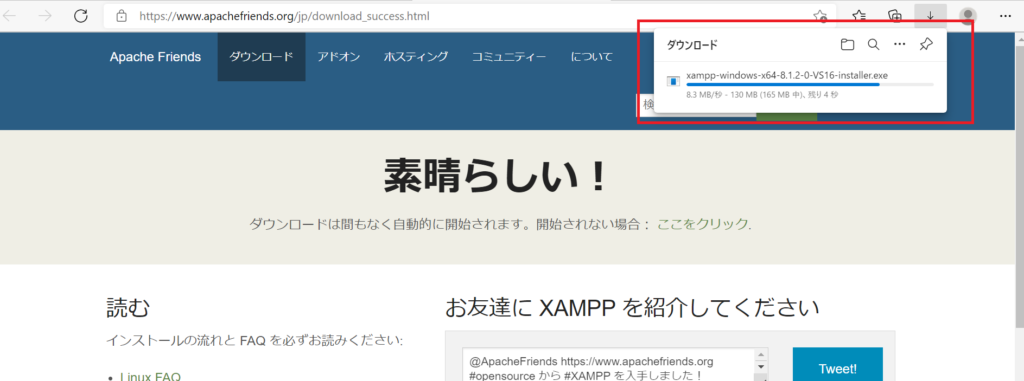
Task: Click the 素晴らしい！ heading
Action: [495, 176]
